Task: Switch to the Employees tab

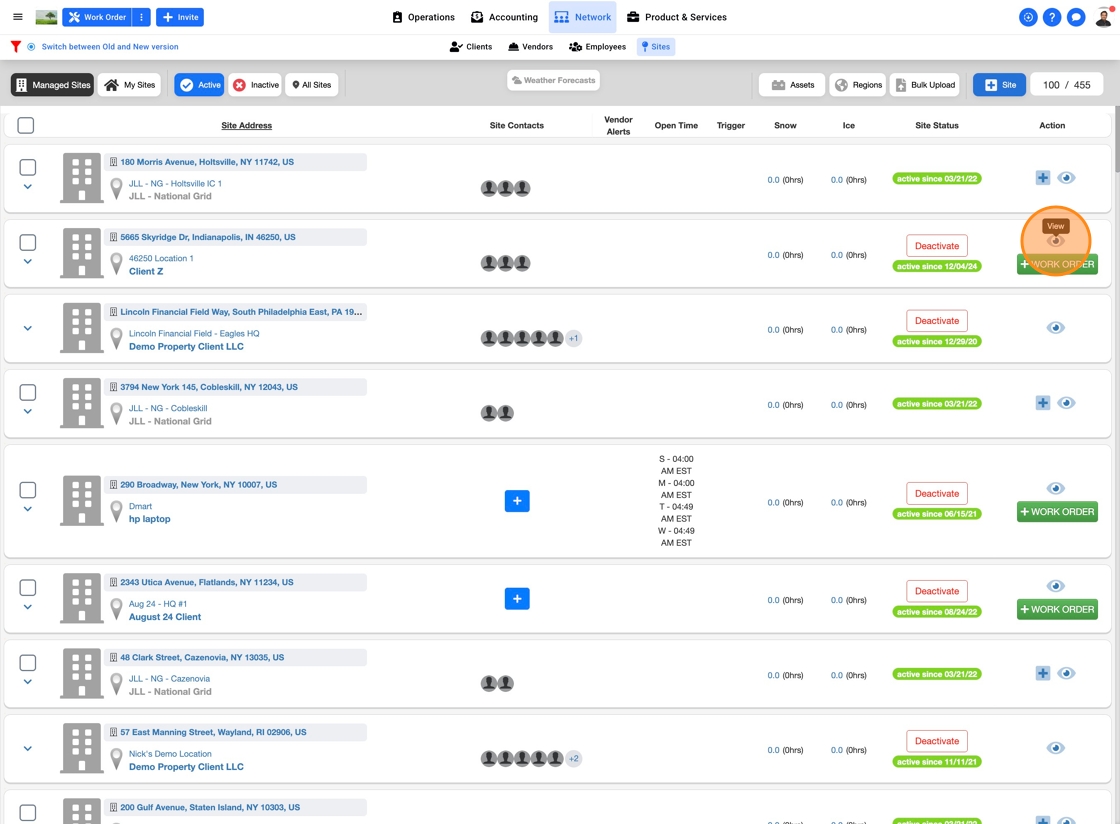Action: (598, 46)
